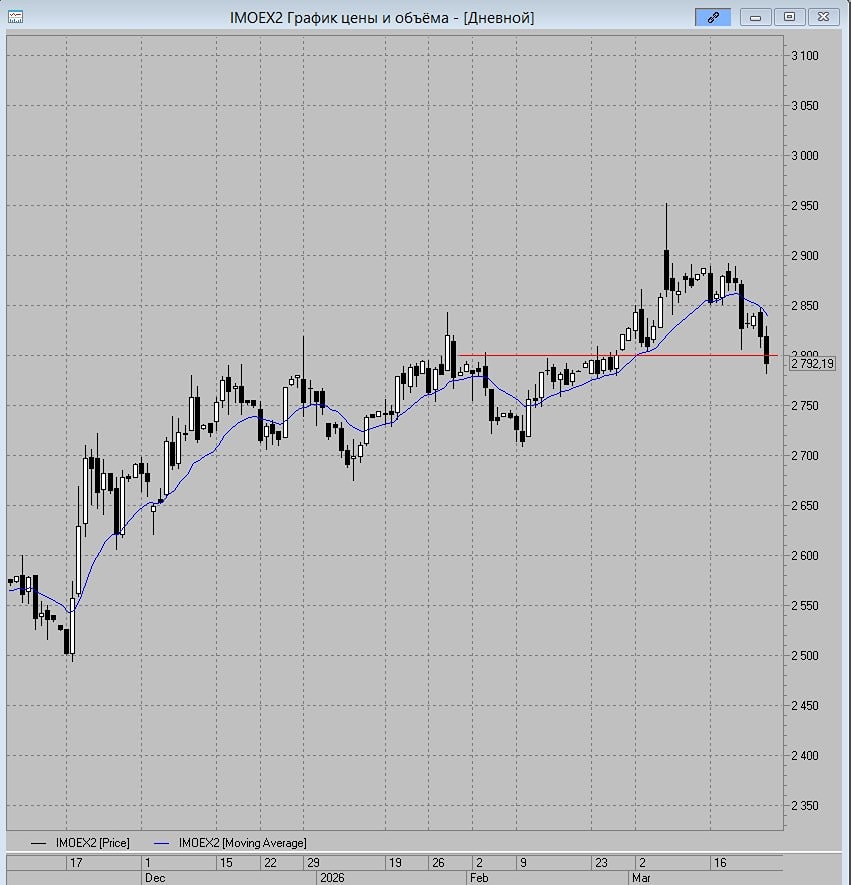Click the date 17 on time axis
Screen dimensions: 851x885
pos(76,862)
